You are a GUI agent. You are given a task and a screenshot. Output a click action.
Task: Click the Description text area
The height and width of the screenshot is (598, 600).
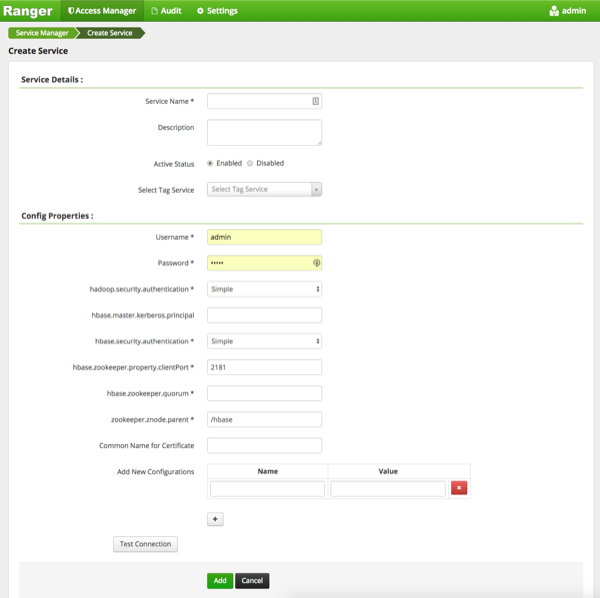[x=264, y=132]
